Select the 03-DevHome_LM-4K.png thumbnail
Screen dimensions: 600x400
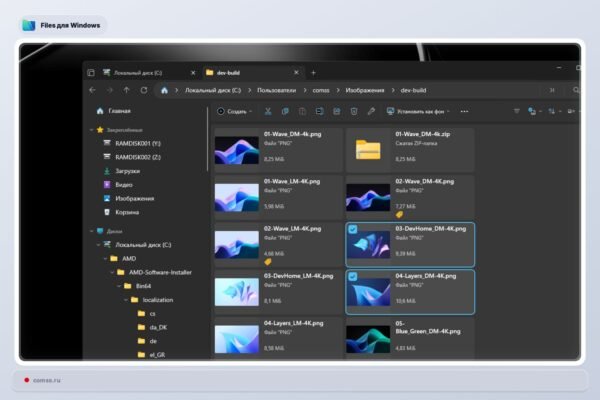(x=237, y=292)
